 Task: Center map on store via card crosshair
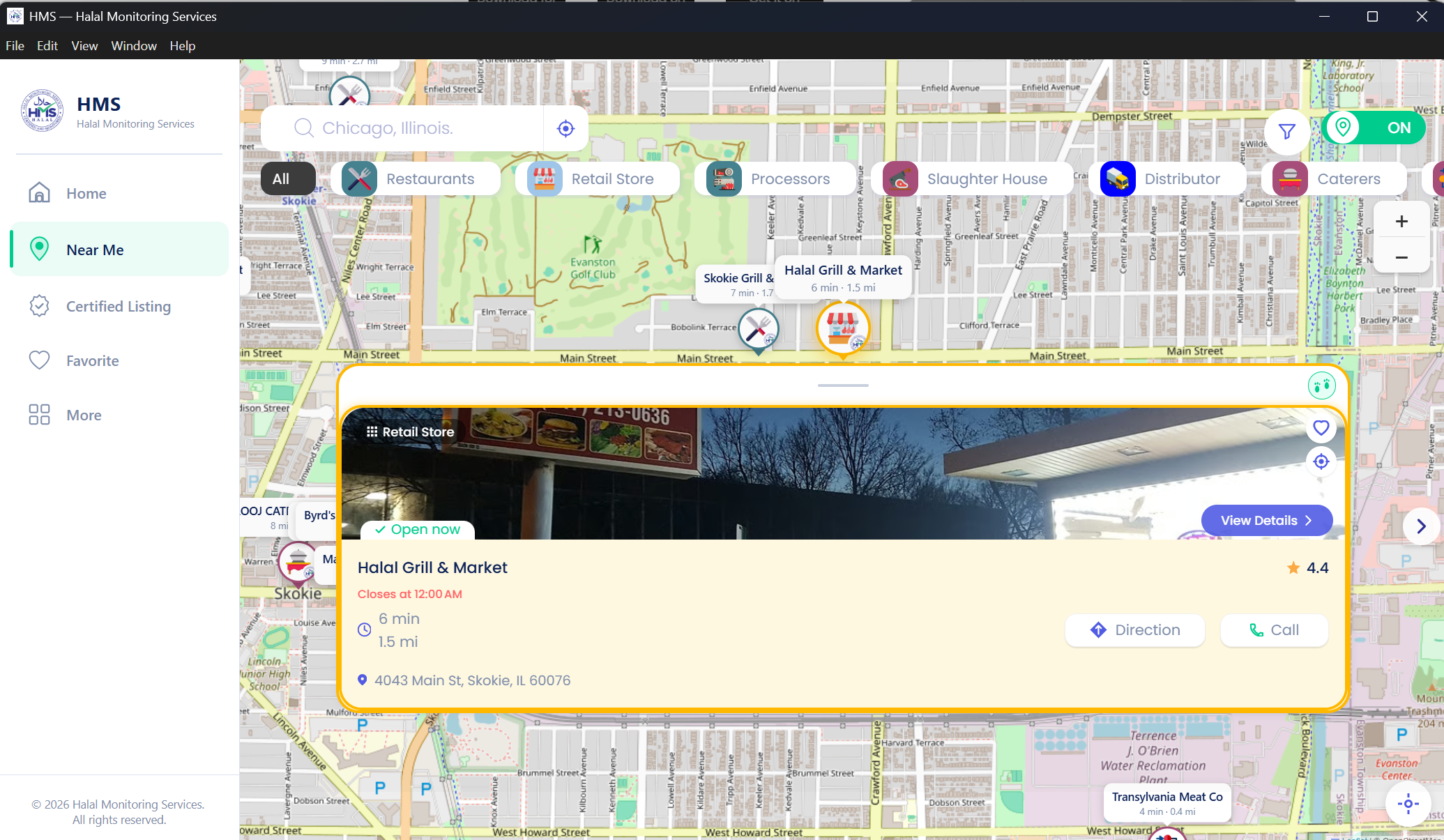pyautogui.click(x=1321, y=461)
